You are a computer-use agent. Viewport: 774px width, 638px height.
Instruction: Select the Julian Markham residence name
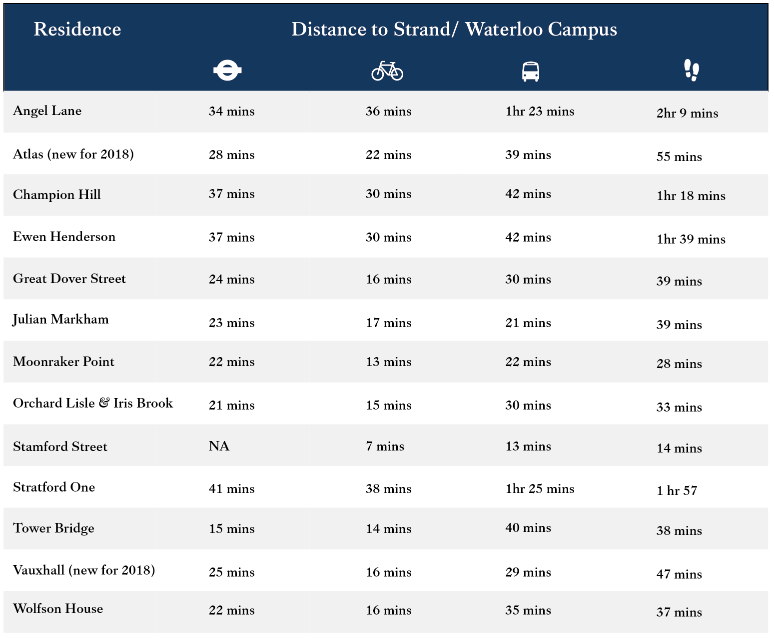61,320
